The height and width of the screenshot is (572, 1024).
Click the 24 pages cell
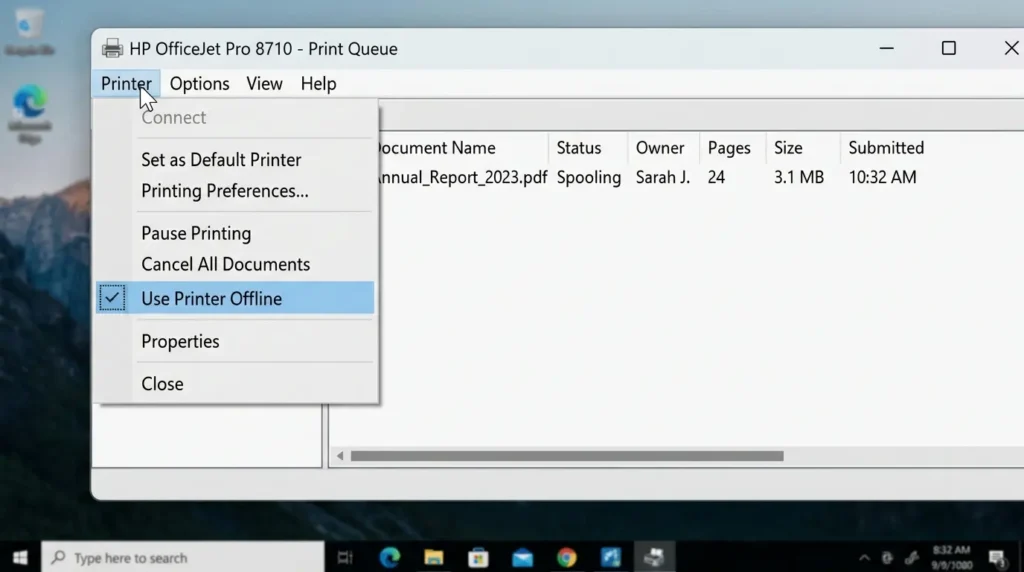coord(716,178)
